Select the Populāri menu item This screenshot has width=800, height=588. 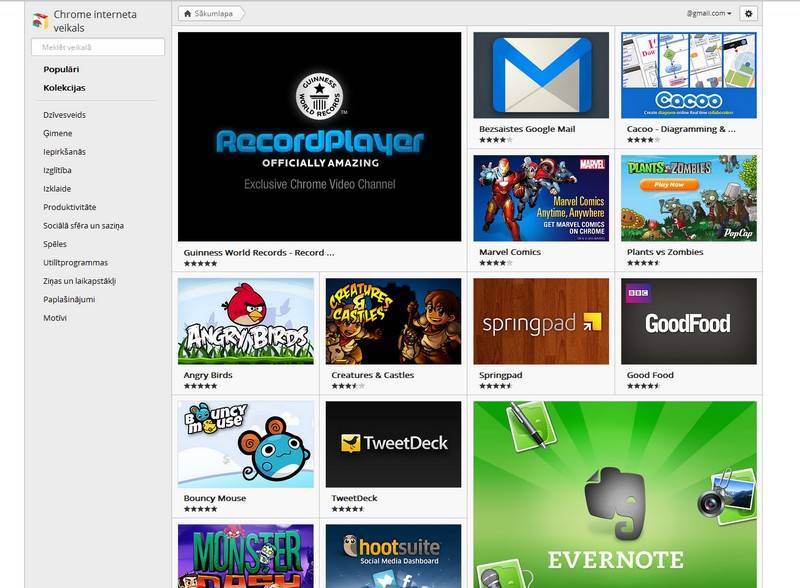61,69
